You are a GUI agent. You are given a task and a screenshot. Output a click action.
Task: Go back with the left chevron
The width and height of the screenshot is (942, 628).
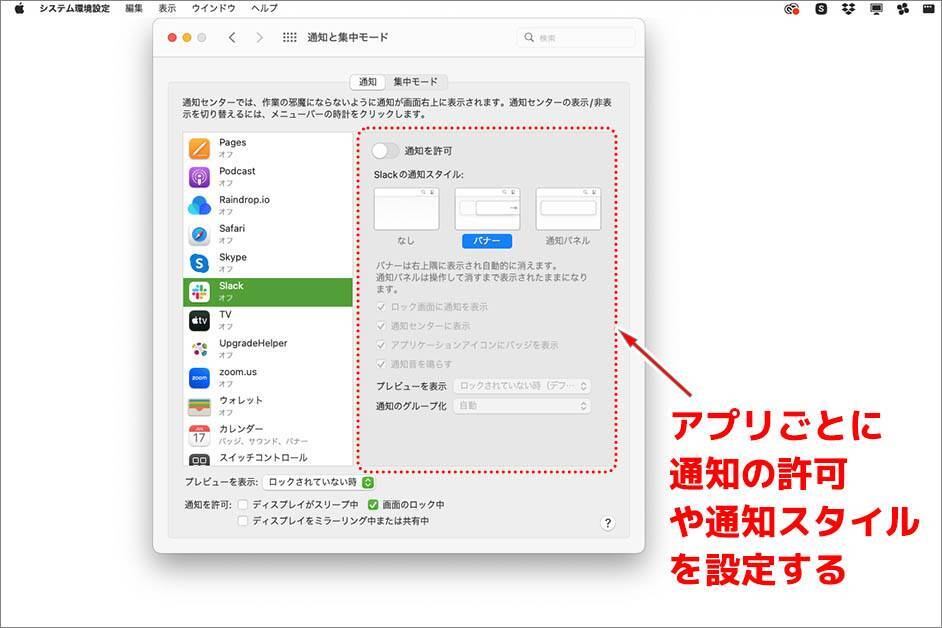point(232,37)
